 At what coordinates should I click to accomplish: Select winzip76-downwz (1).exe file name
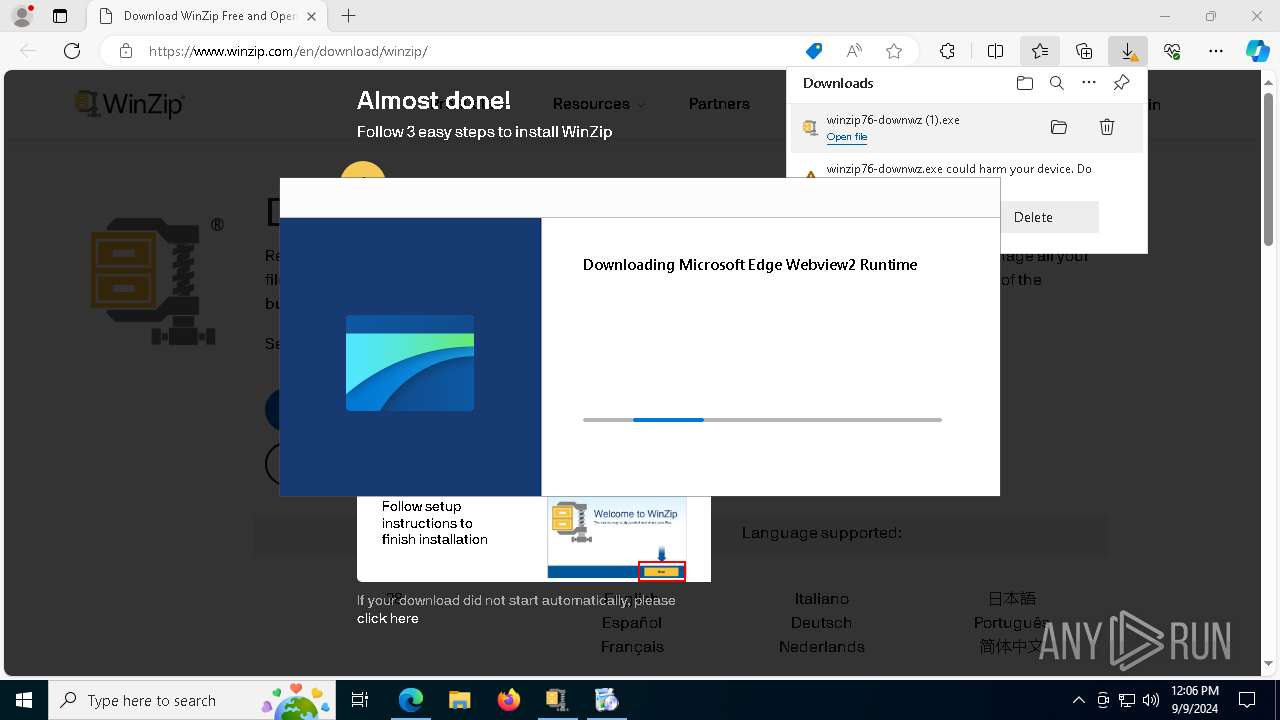click(x=893, y=120)
